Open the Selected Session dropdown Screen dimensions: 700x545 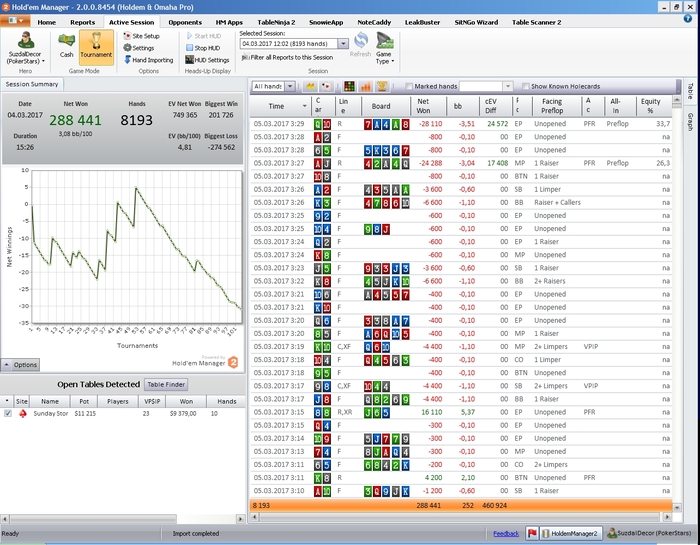pyautogui.click(x=343, y=44)
